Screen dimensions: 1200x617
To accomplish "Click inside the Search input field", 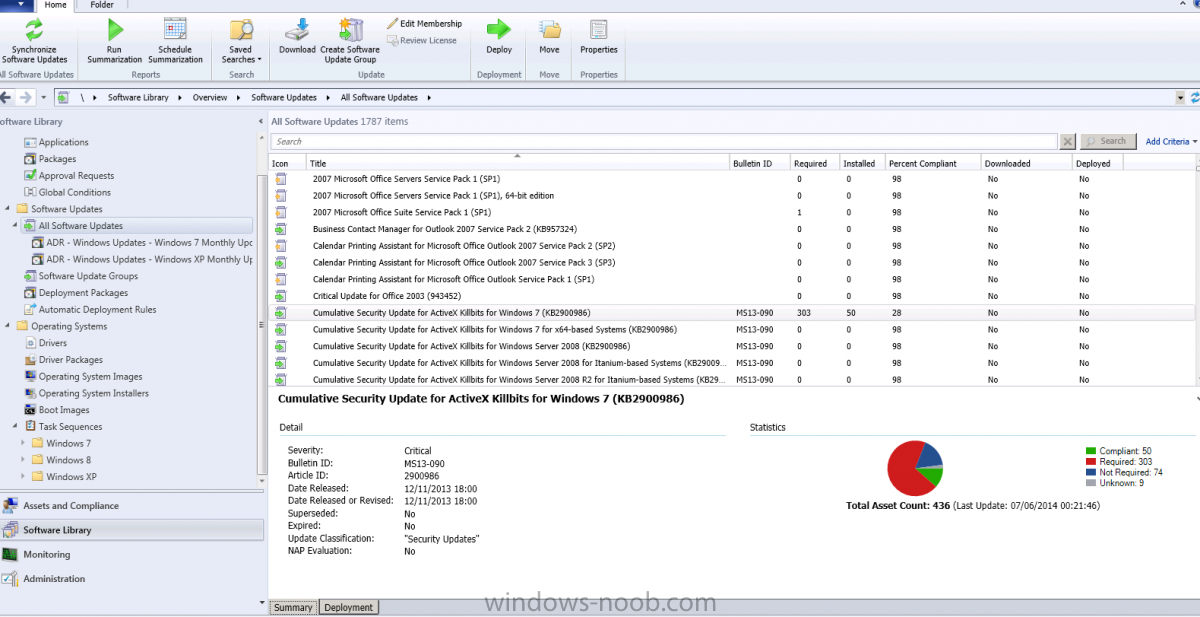I will coord(664,142).
